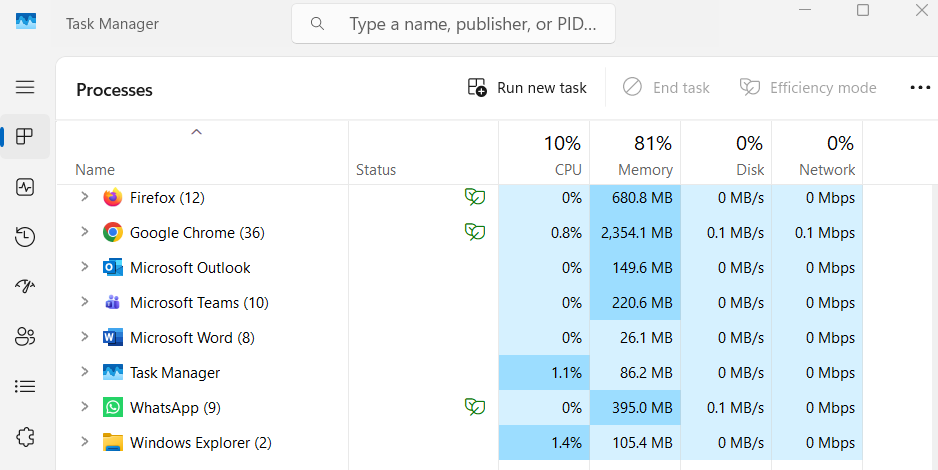938x470 pixels.
Task: Expand the Firefox process group
Action: tap(85, 198)
